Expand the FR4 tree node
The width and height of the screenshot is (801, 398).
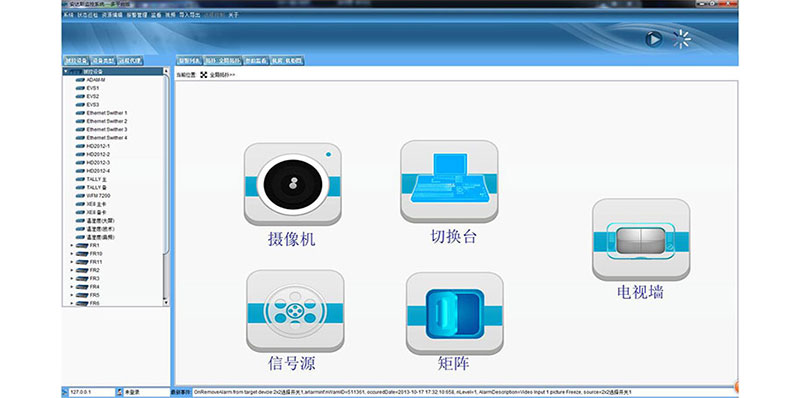(72, 287)
